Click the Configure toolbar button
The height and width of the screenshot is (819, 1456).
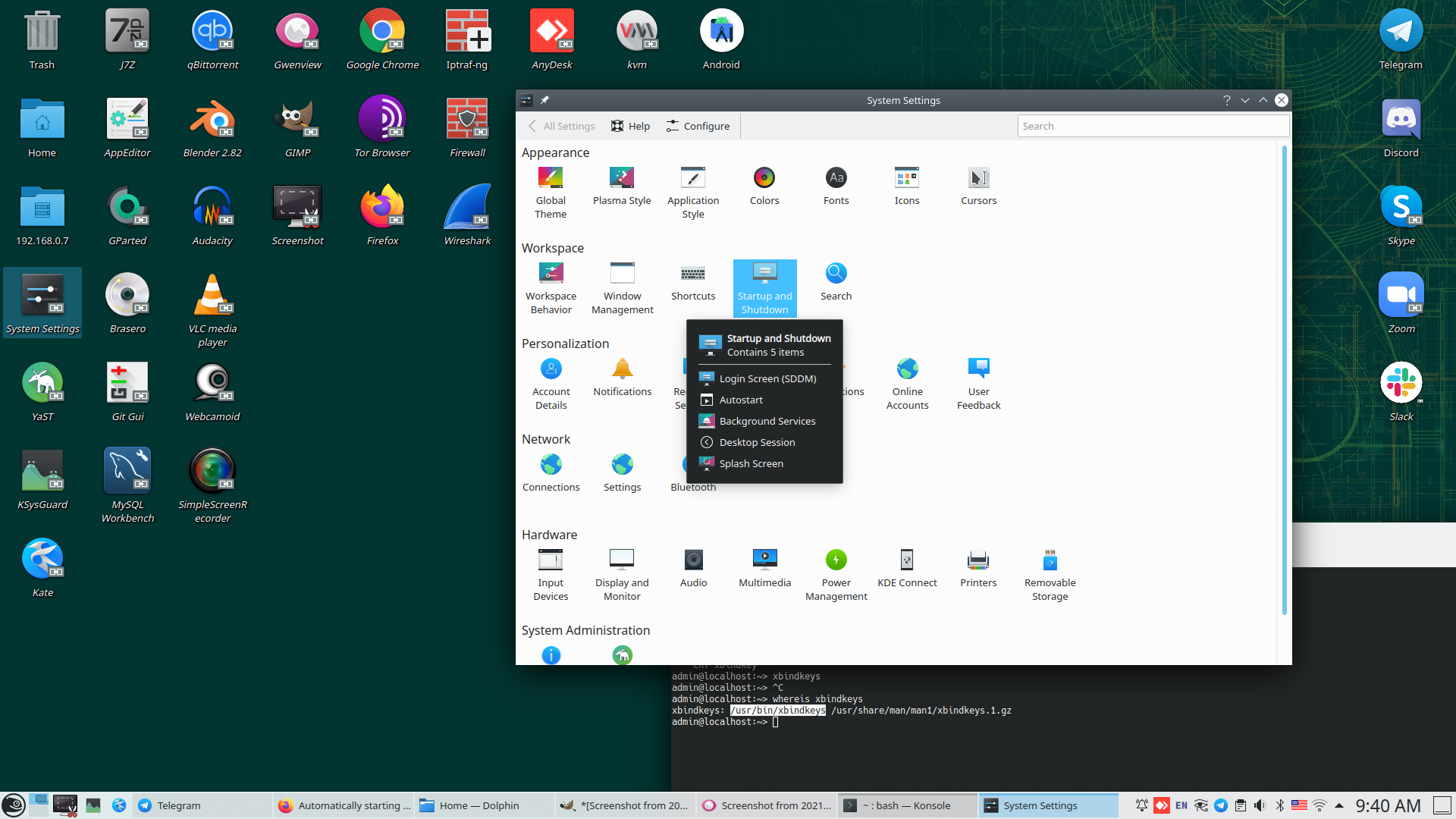click(x=698, y=126)
